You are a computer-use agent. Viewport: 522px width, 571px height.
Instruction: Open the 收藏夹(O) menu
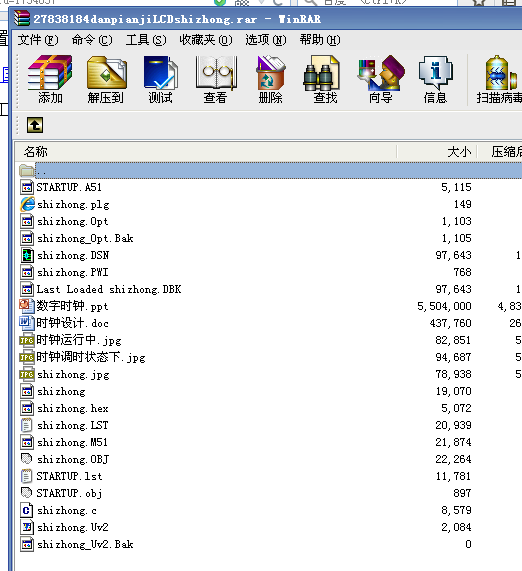pos(206,39)
